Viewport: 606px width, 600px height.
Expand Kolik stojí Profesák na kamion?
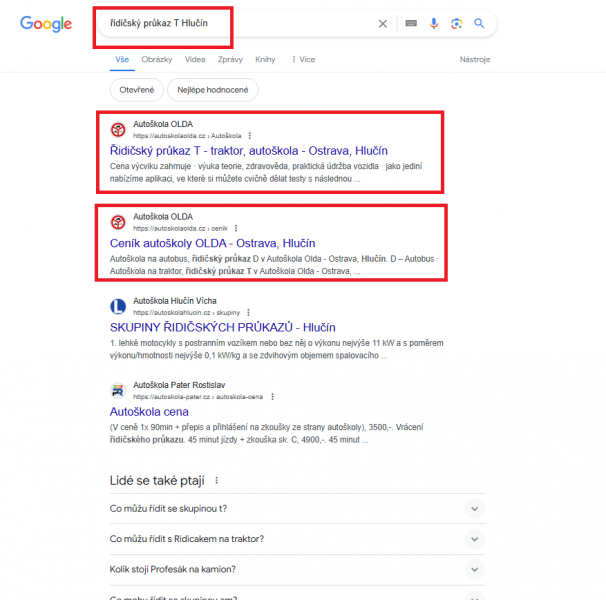pos(297,569)
